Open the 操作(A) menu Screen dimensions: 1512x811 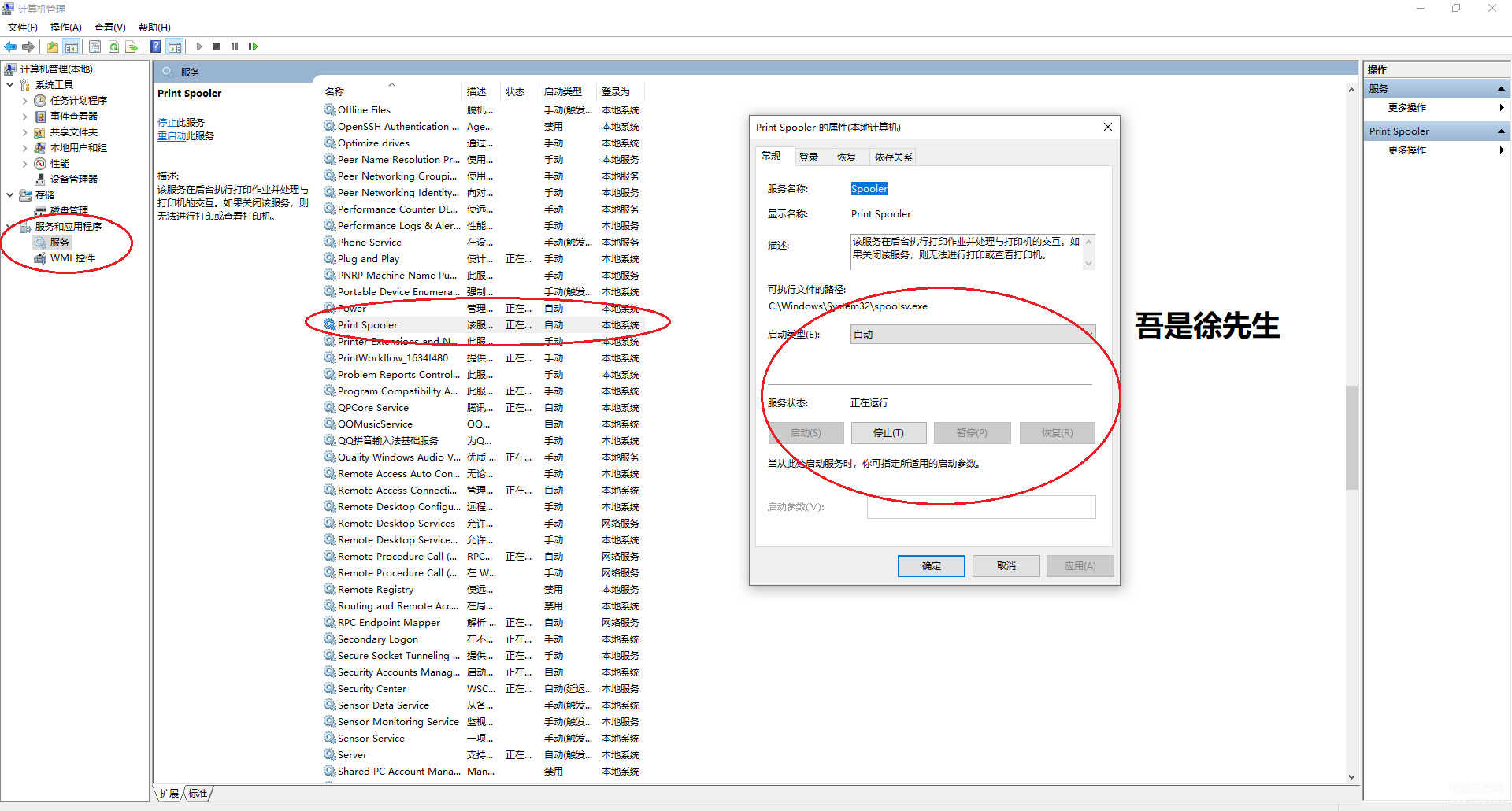(x=65, y=28)
